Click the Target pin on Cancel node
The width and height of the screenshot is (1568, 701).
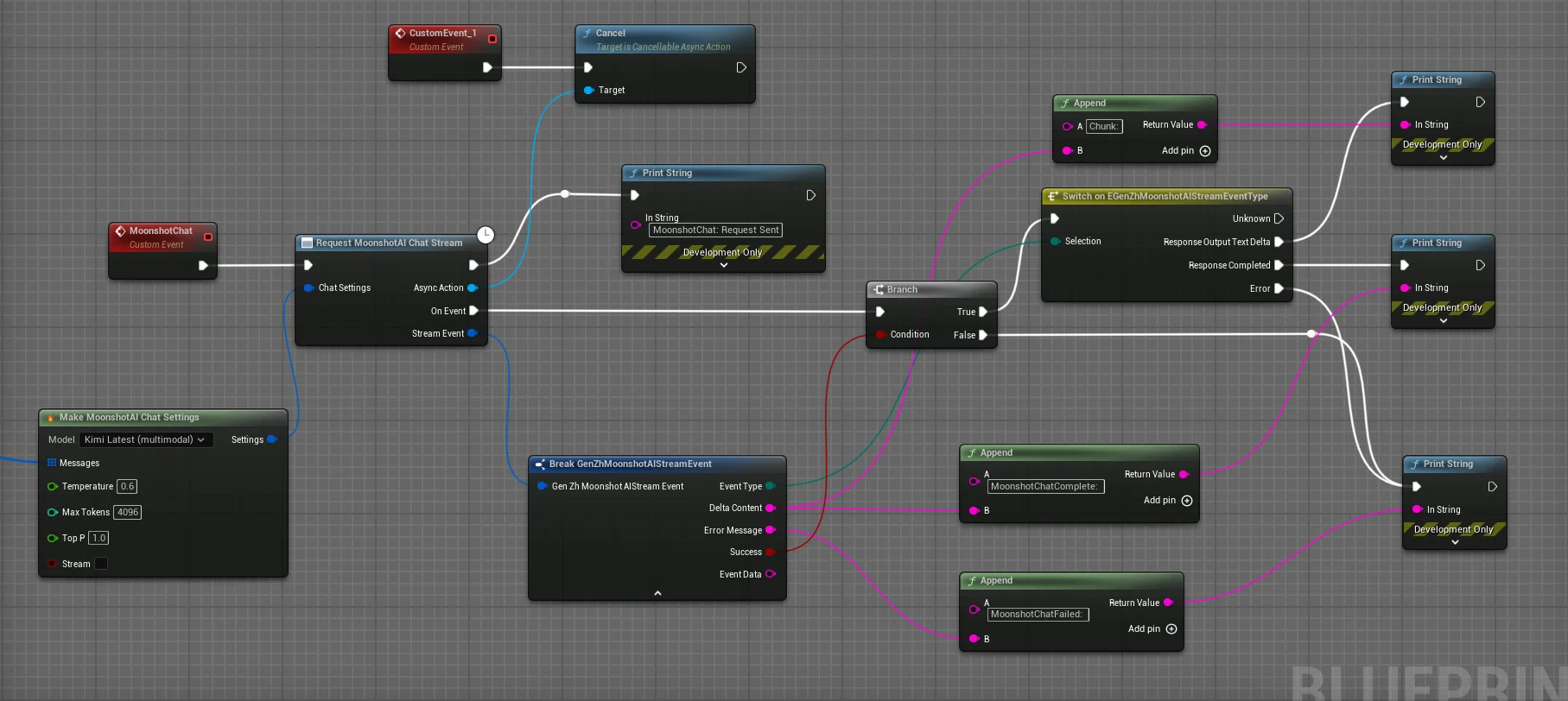point(589,90)
